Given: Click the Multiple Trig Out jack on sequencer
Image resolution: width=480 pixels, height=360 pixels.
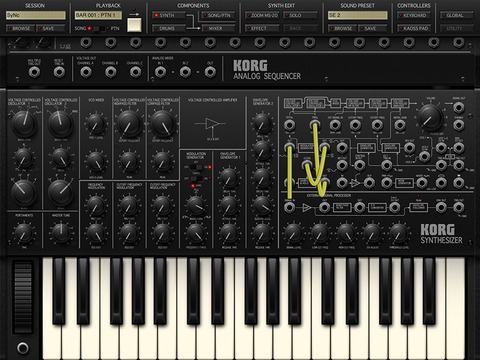Looking at the screenshot, I should 34,72.
